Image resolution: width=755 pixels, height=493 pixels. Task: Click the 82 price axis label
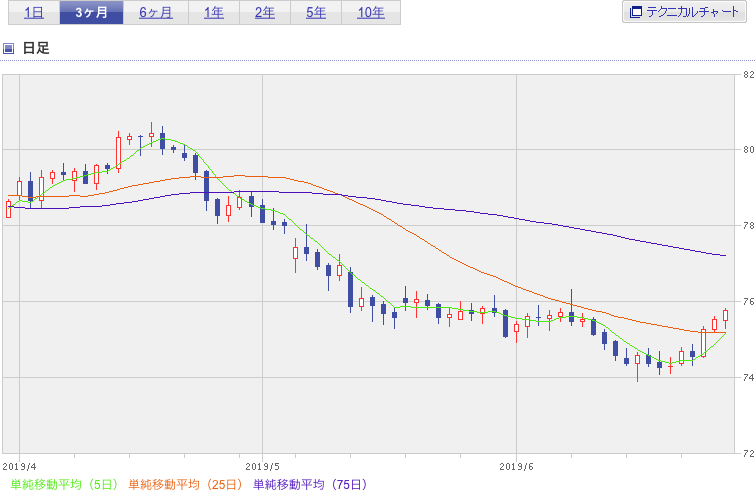pyautogui.click(x=748, y=75)
